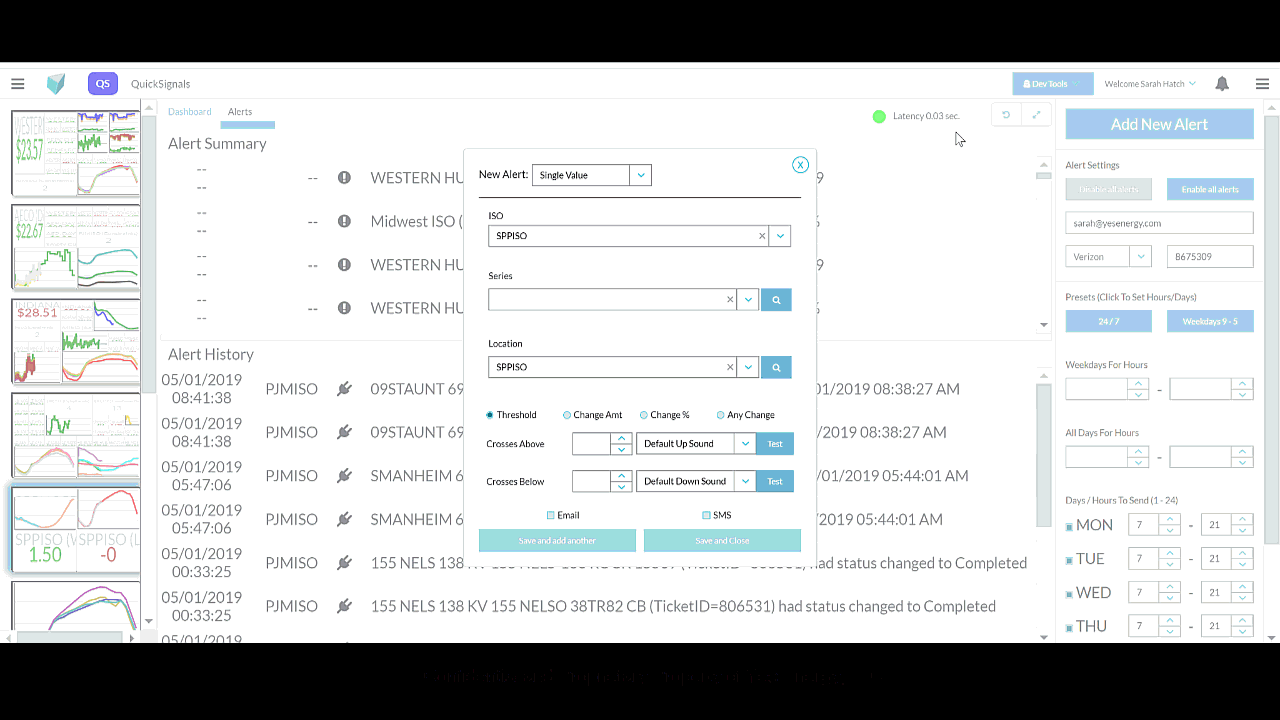Click the refresh icon near Latency
This screenshot has height=720, width=1280.
[1006, 115]
